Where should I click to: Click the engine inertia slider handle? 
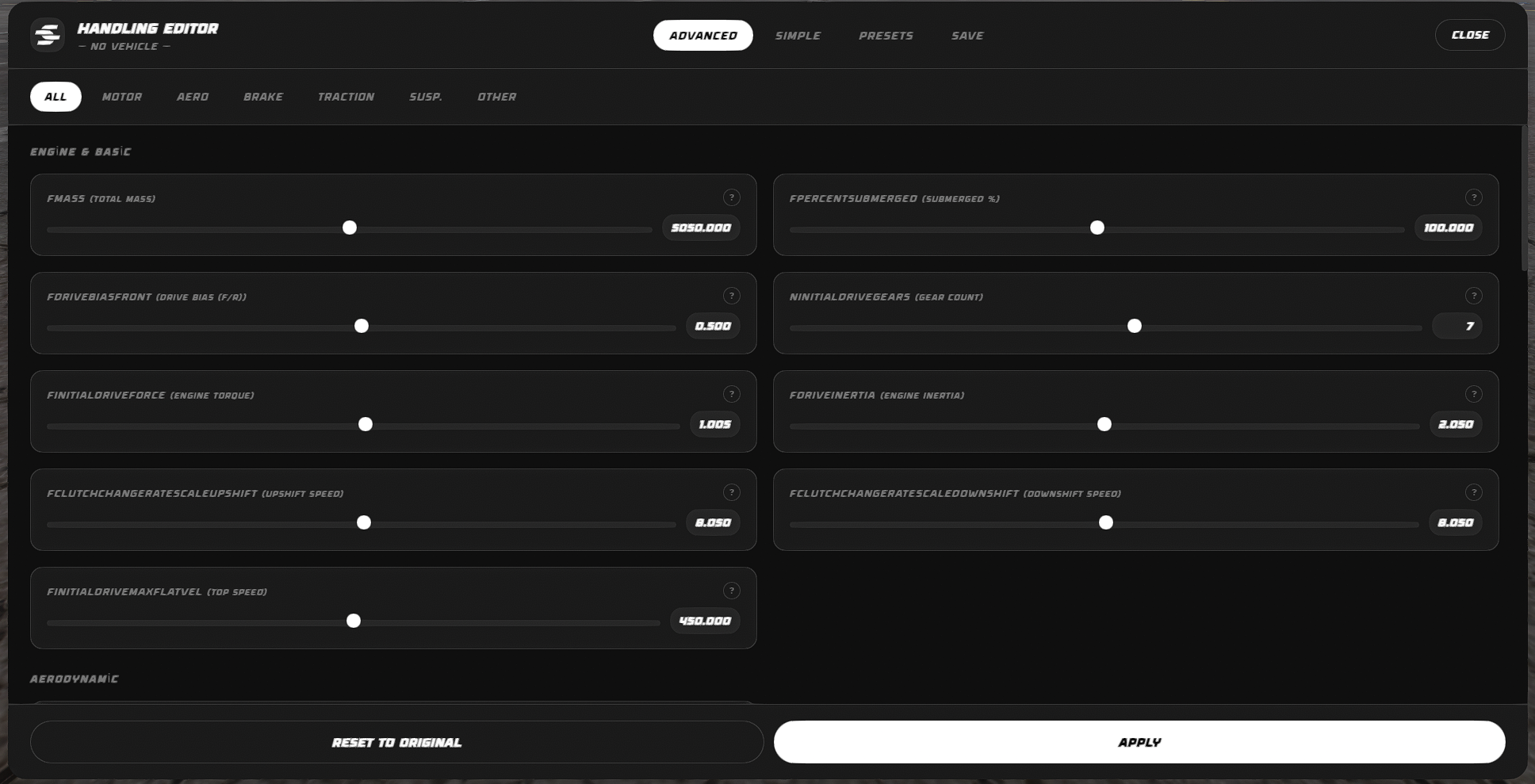tap(1104, 425)
